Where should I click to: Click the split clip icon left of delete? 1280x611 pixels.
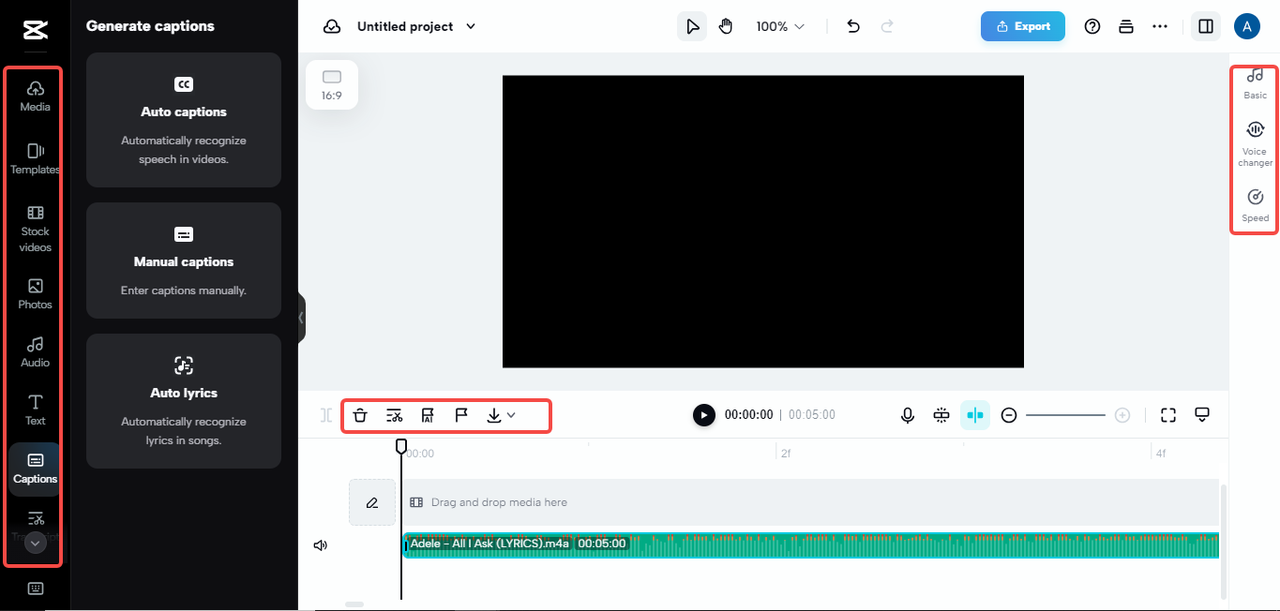tap(326, 415)
